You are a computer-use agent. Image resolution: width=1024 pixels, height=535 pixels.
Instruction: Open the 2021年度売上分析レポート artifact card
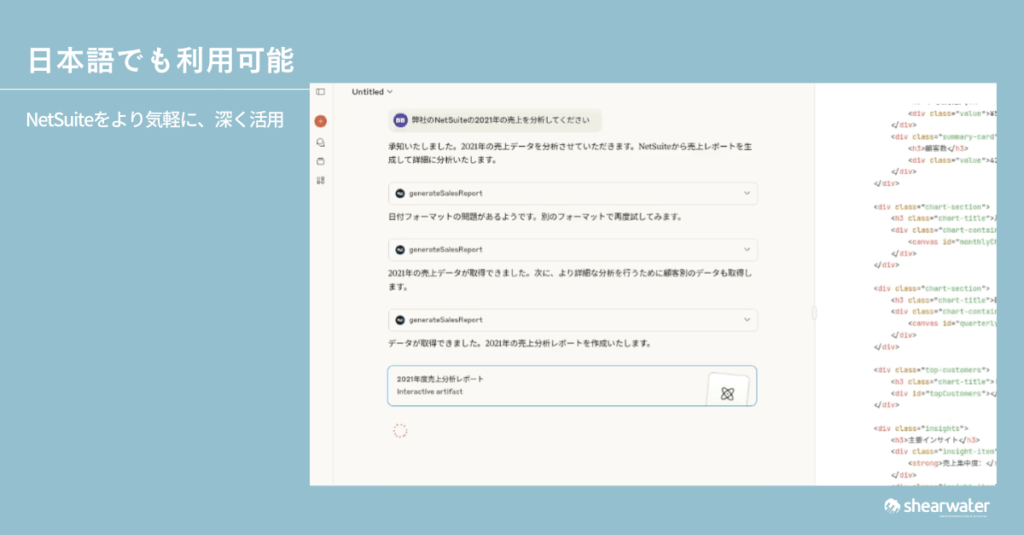[x=572, y=386]
